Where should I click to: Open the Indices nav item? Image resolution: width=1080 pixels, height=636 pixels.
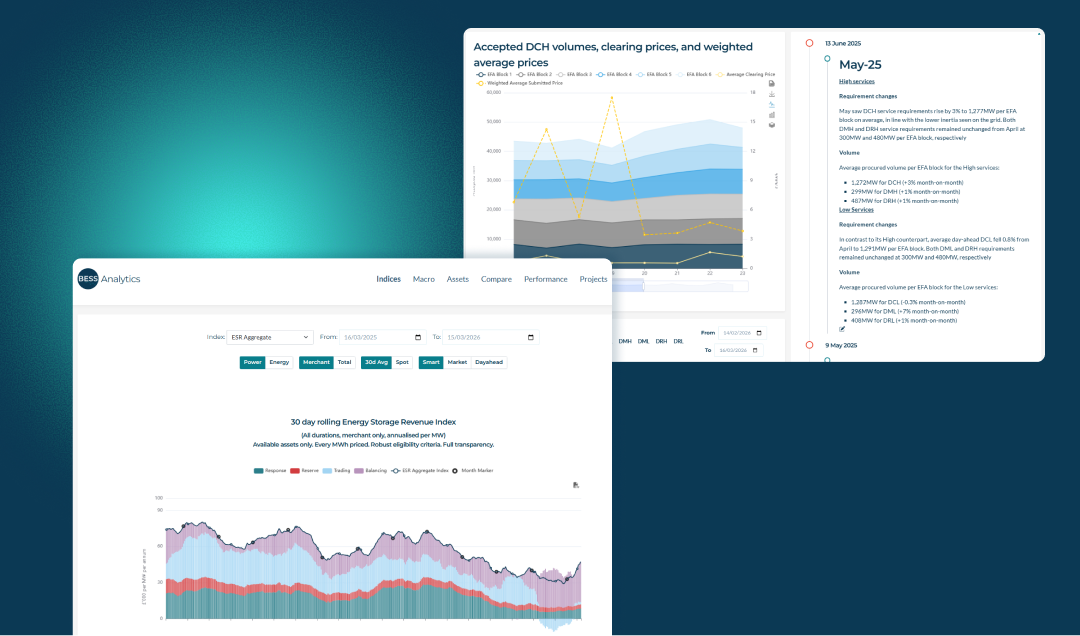click(388, 279)
